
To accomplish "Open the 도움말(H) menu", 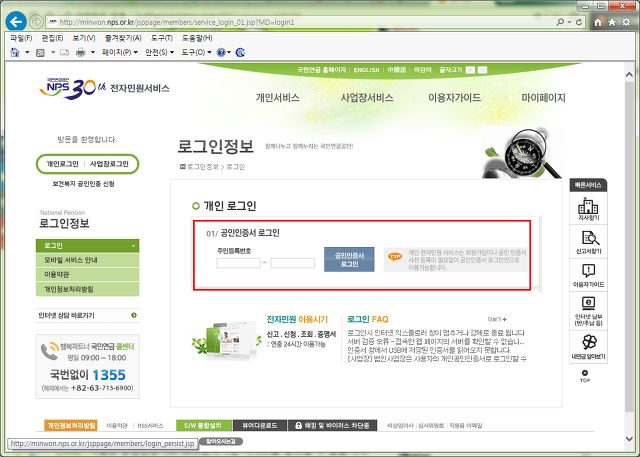I will [197, 38].
